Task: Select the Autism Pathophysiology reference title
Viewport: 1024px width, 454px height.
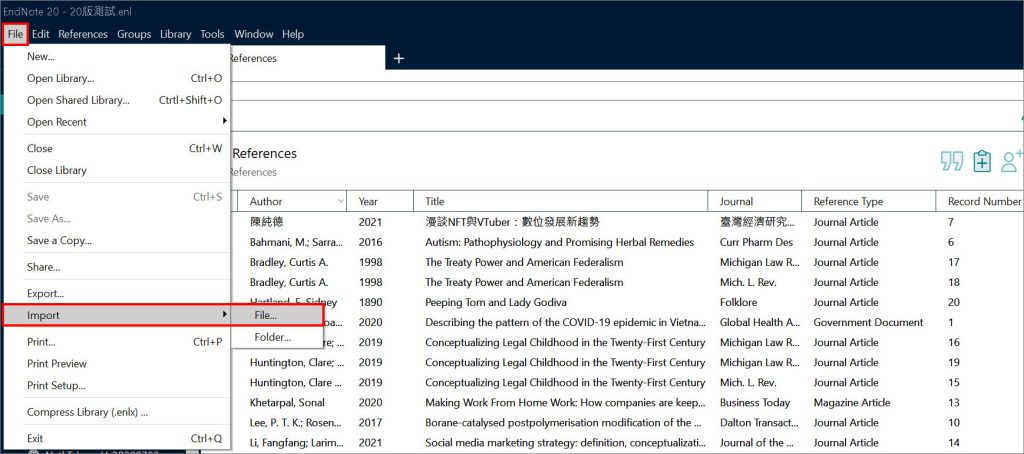Action: pos(559,242)
